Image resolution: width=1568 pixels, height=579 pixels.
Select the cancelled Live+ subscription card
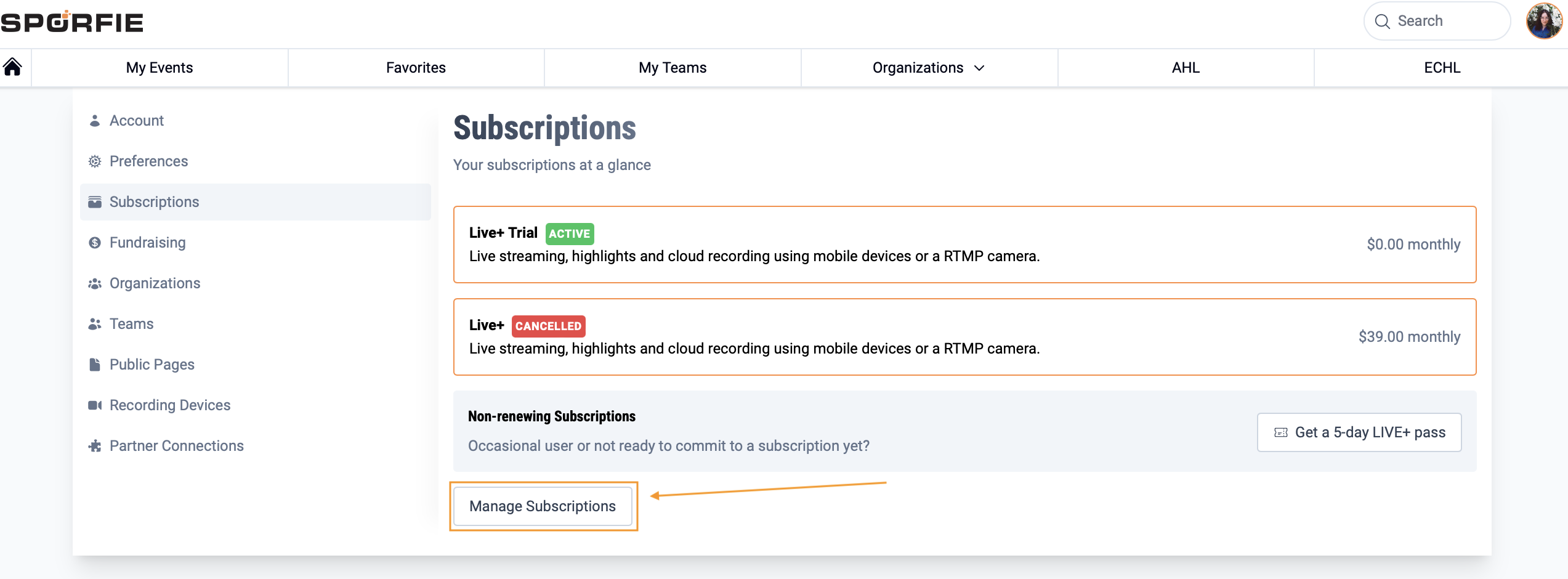point(964,337)
